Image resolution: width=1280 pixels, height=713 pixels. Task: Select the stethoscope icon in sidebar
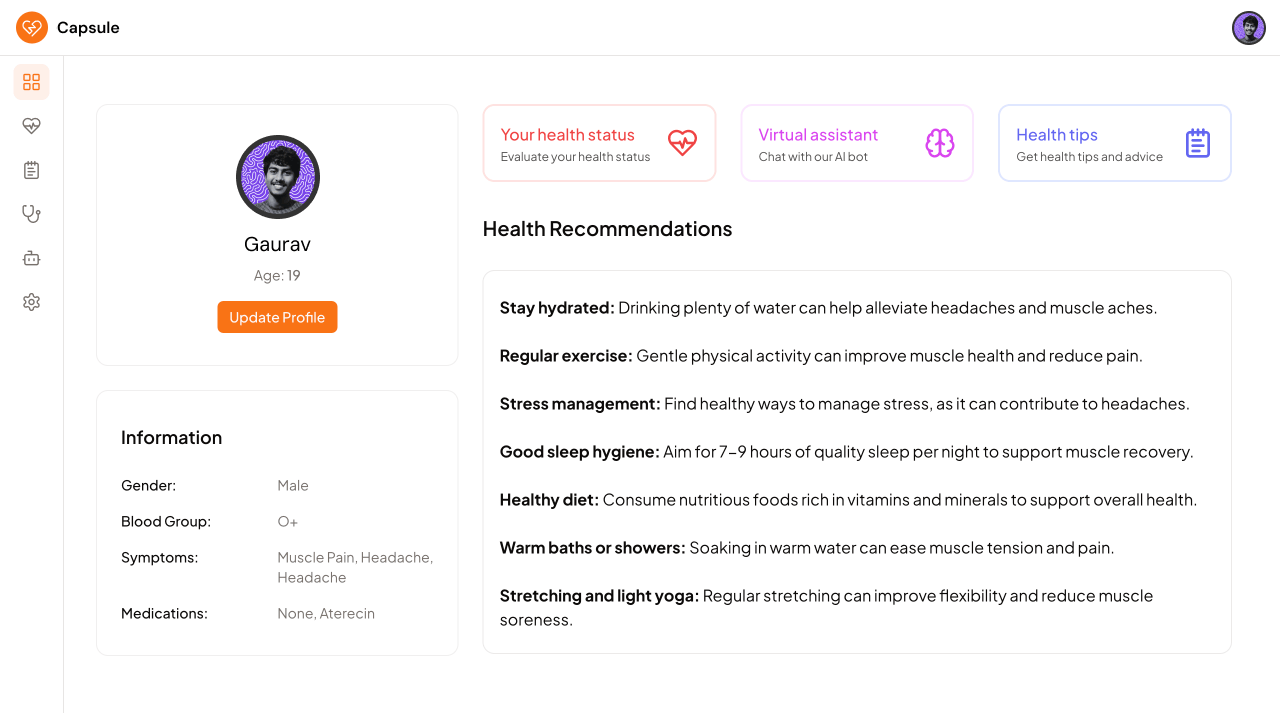31,214
